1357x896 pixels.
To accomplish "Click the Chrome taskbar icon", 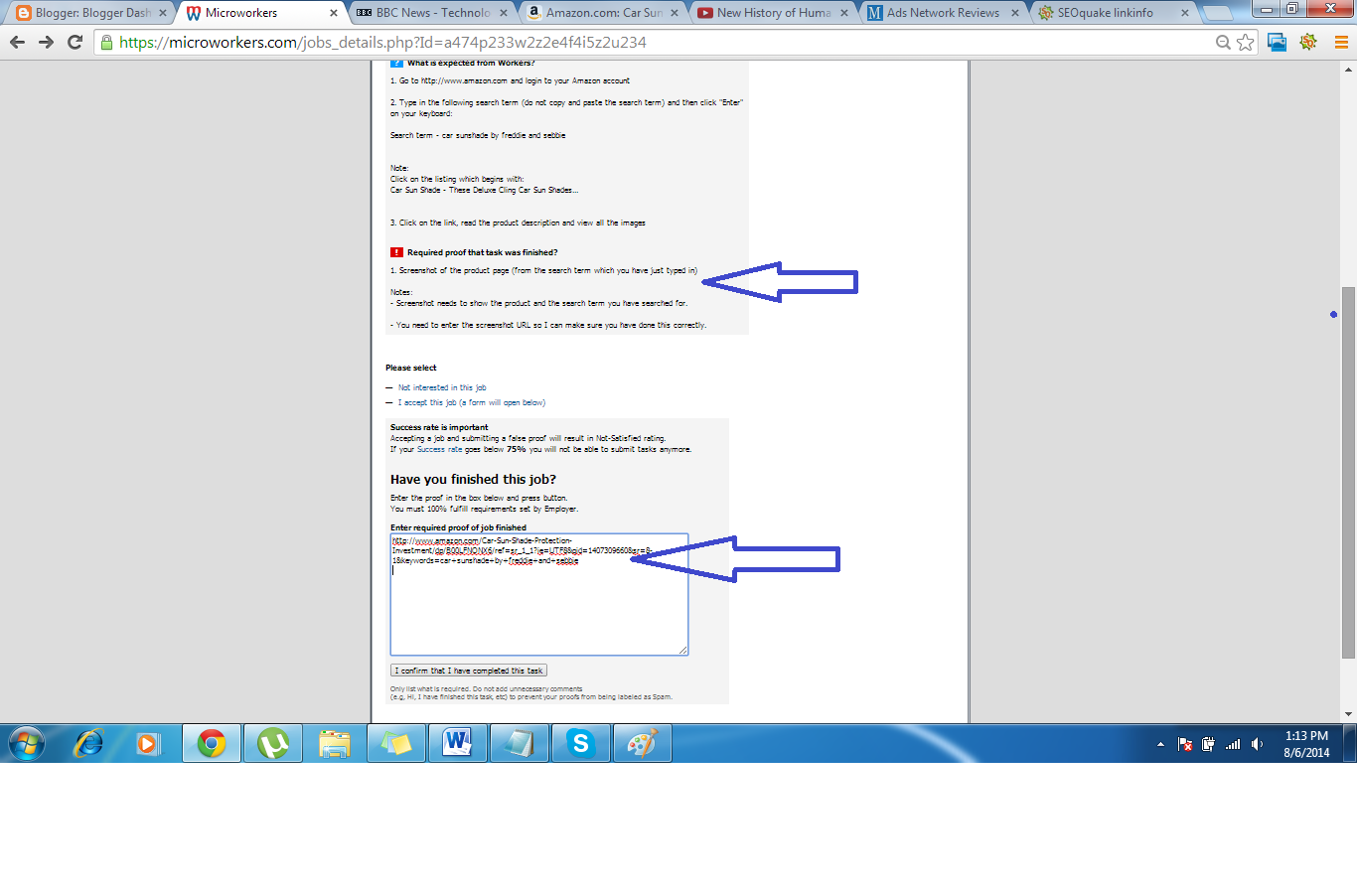I will [212, 743].
